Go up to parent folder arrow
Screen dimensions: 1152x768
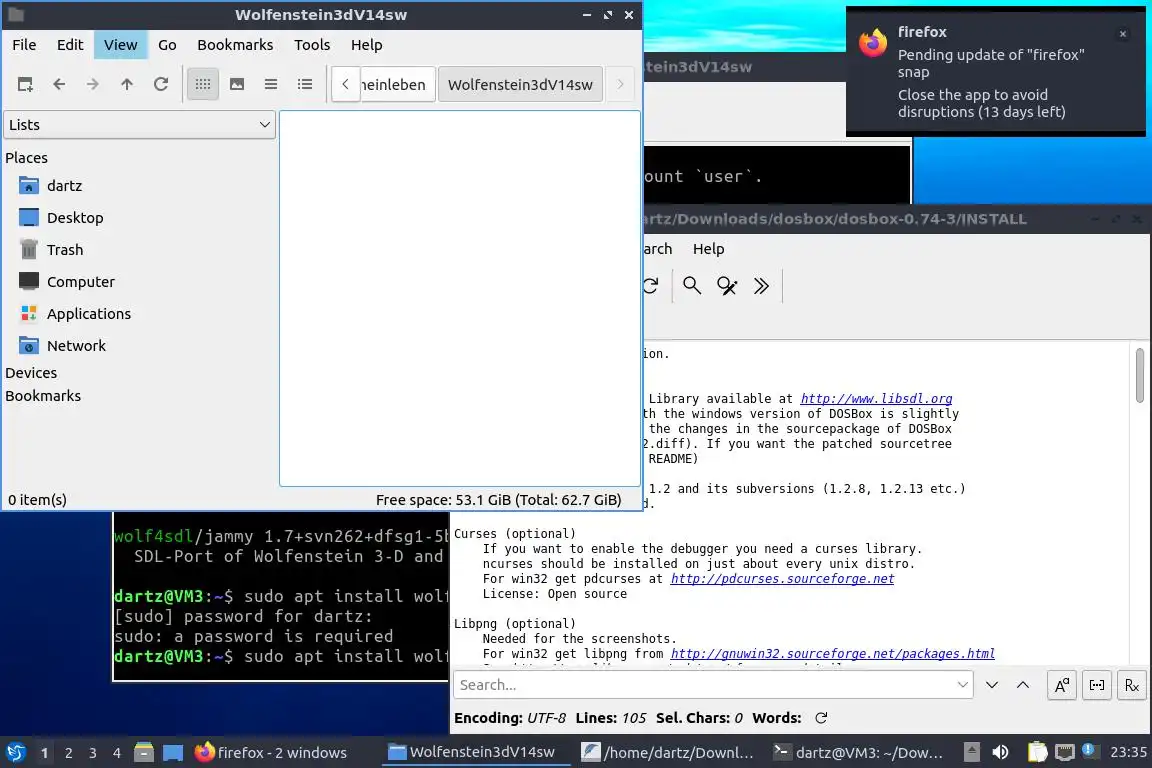[127, 85]
